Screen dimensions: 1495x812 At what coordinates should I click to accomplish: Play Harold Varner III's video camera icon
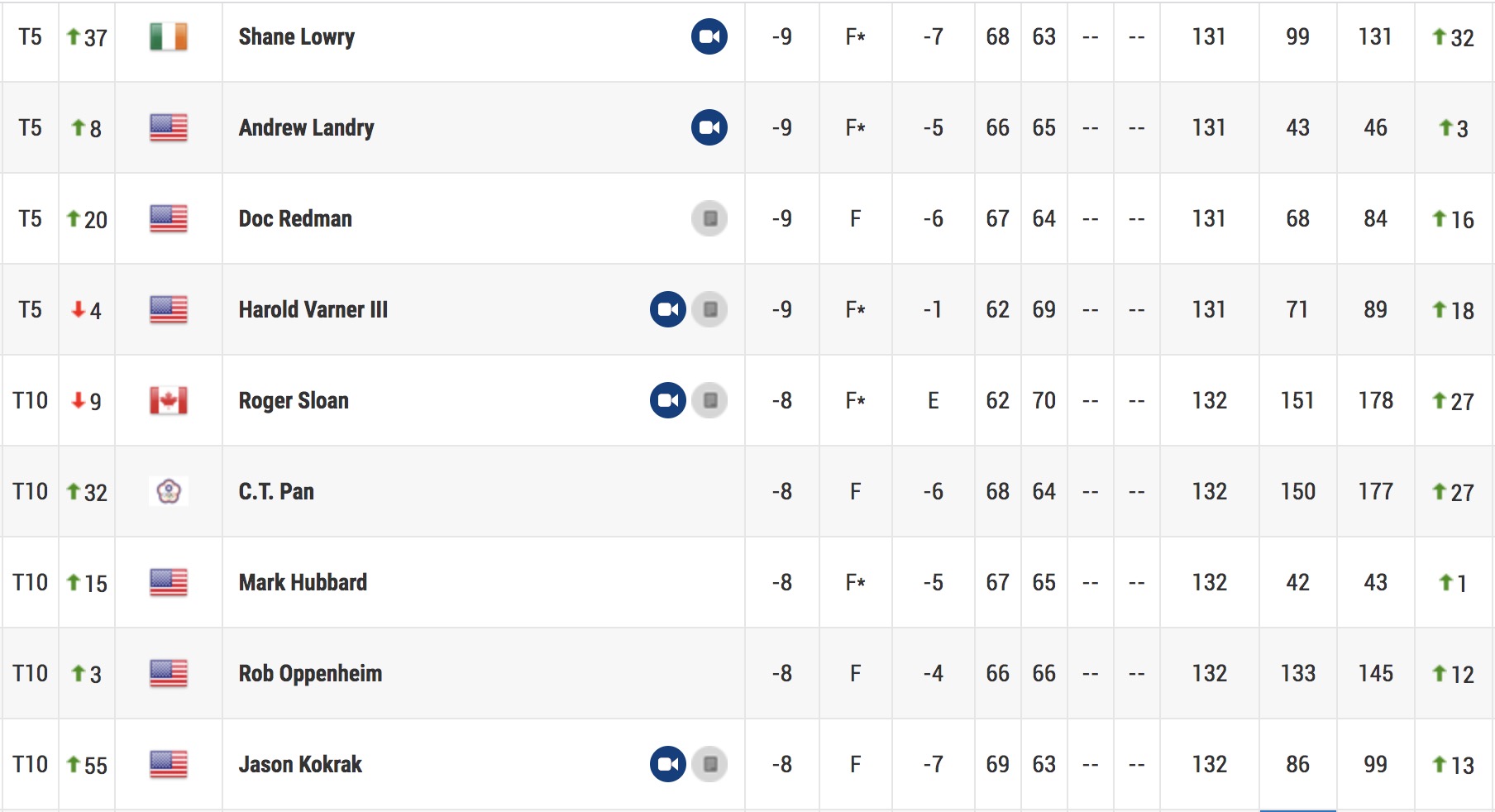667,309
